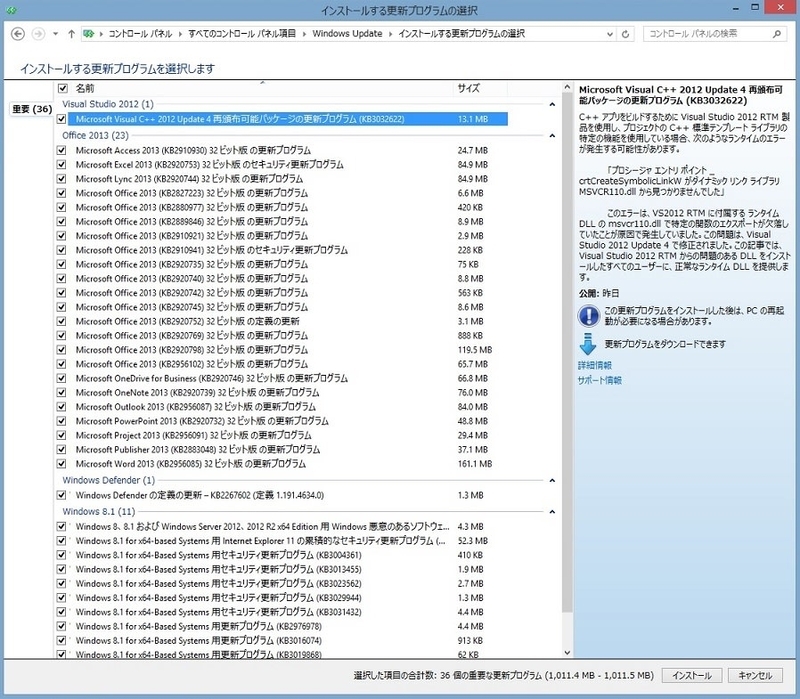Collapse the Visual Studio 2012 group
Screen dimensions: 800x699
(552, 105)
